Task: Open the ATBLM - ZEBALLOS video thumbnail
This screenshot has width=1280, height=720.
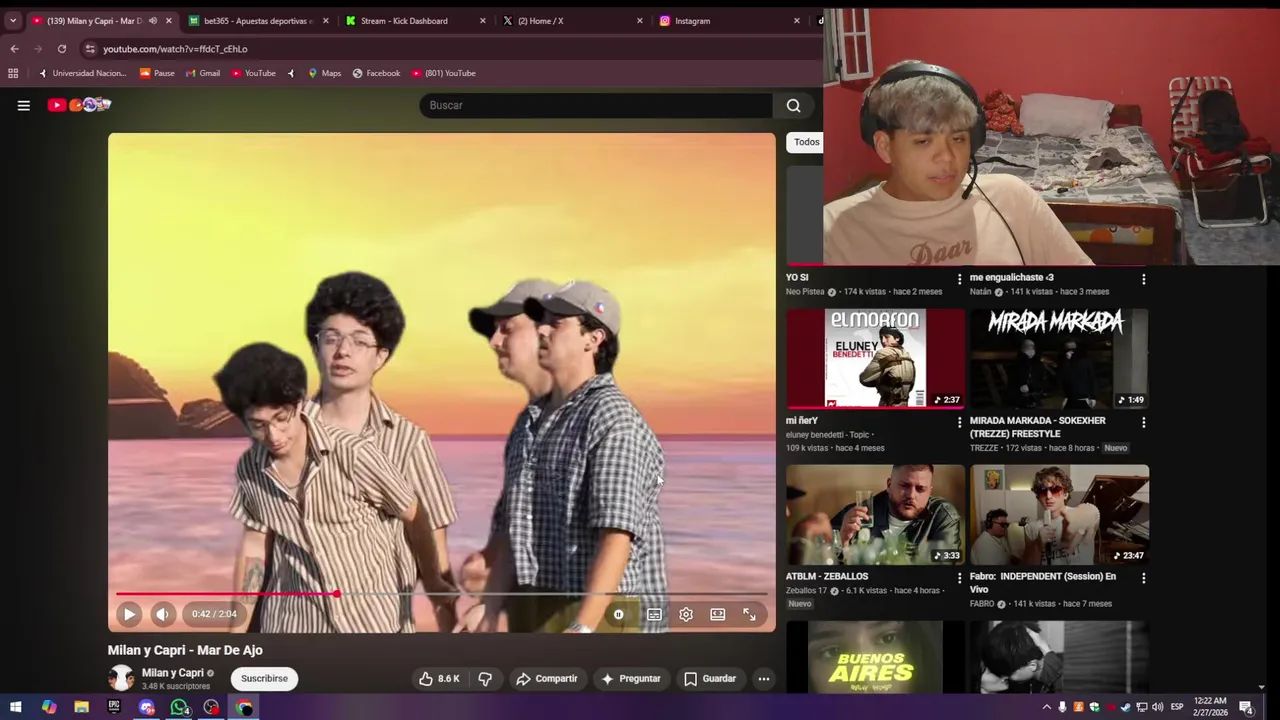Action: click(875, 514)
